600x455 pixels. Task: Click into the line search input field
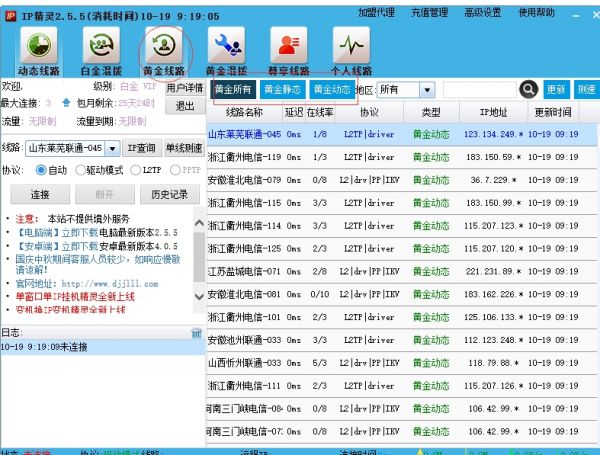point(479,90)
